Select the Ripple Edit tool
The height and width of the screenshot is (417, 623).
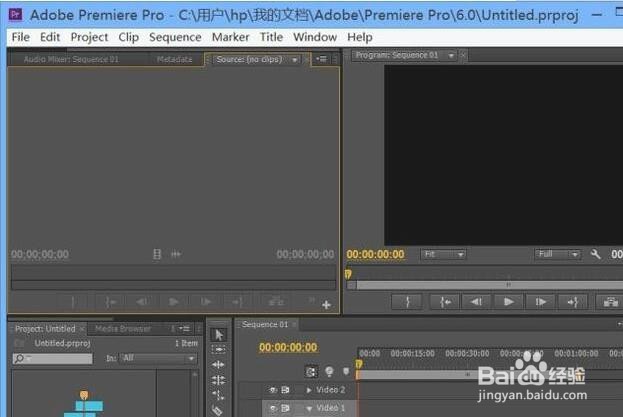[218, 365]
